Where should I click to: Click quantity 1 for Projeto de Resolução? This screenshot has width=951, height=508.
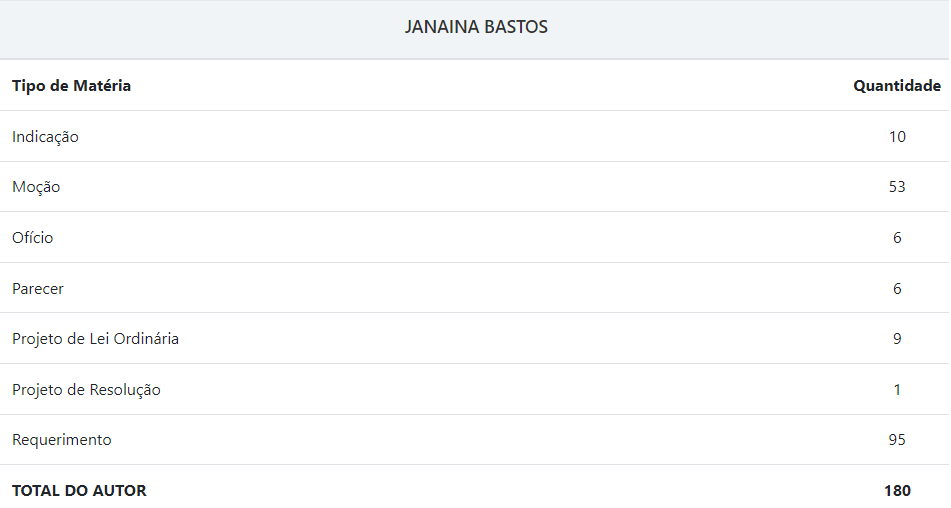[896, 390]
